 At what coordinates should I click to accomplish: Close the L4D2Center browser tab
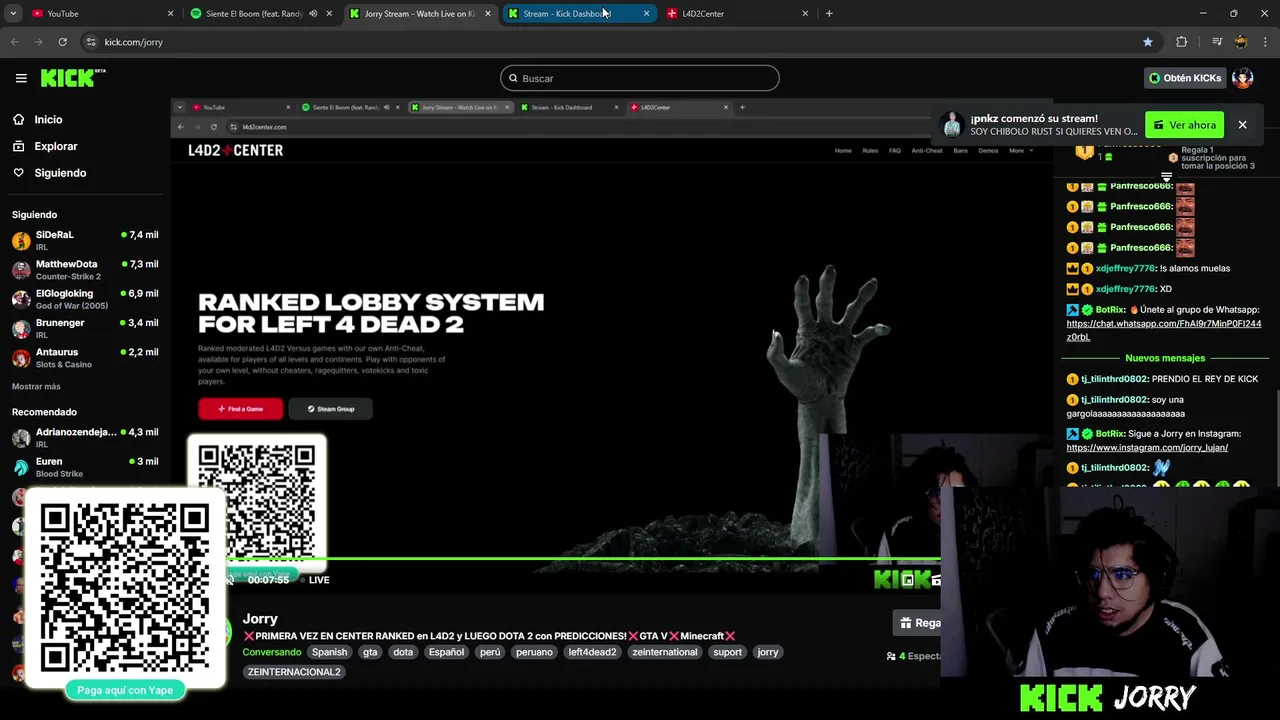(x=805, y=14)
